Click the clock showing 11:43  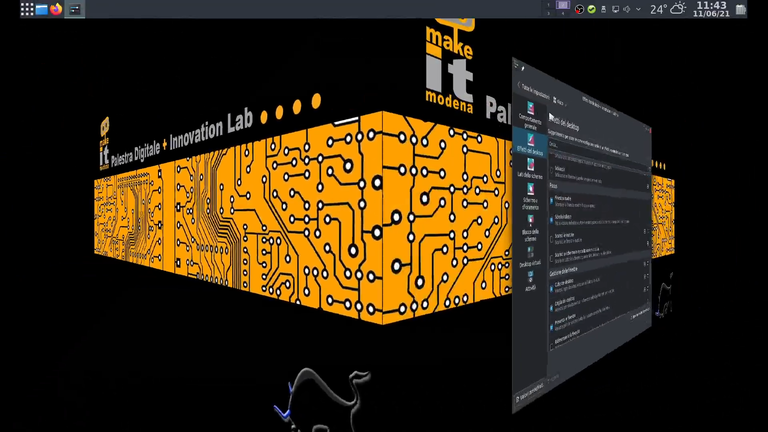pos(711,9)
